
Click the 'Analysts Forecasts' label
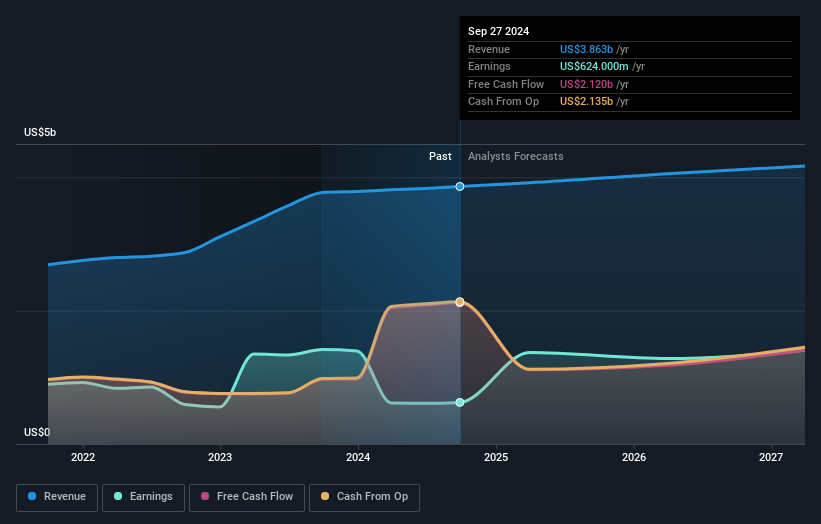[x=516, y=157]
